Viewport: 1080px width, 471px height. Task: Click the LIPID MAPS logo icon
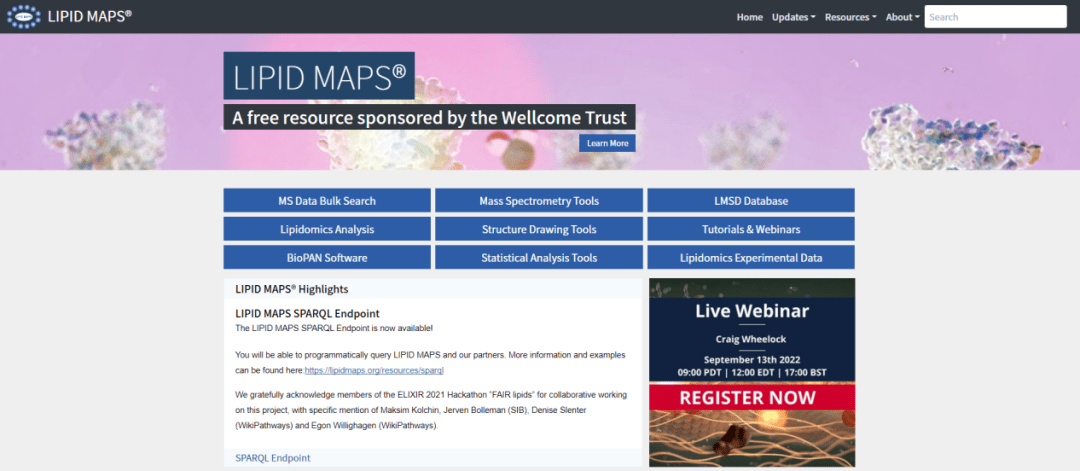tap(23, 17)
